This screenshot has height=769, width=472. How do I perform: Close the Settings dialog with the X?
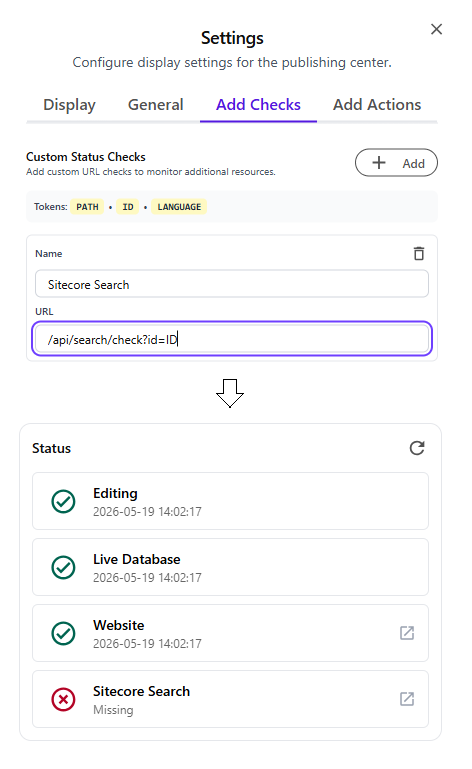436,29
